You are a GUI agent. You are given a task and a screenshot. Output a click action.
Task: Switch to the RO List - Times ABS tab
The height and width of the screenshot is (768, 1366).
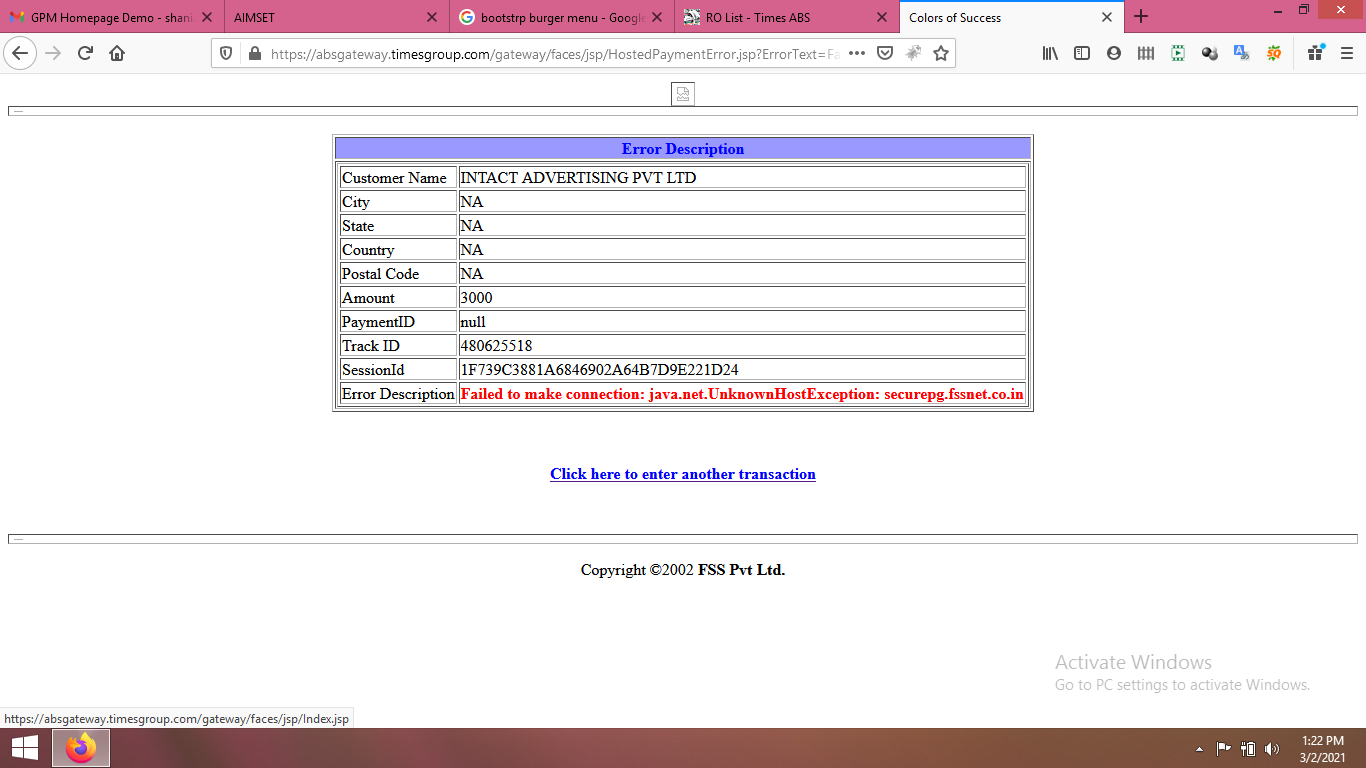click(770, 17)
